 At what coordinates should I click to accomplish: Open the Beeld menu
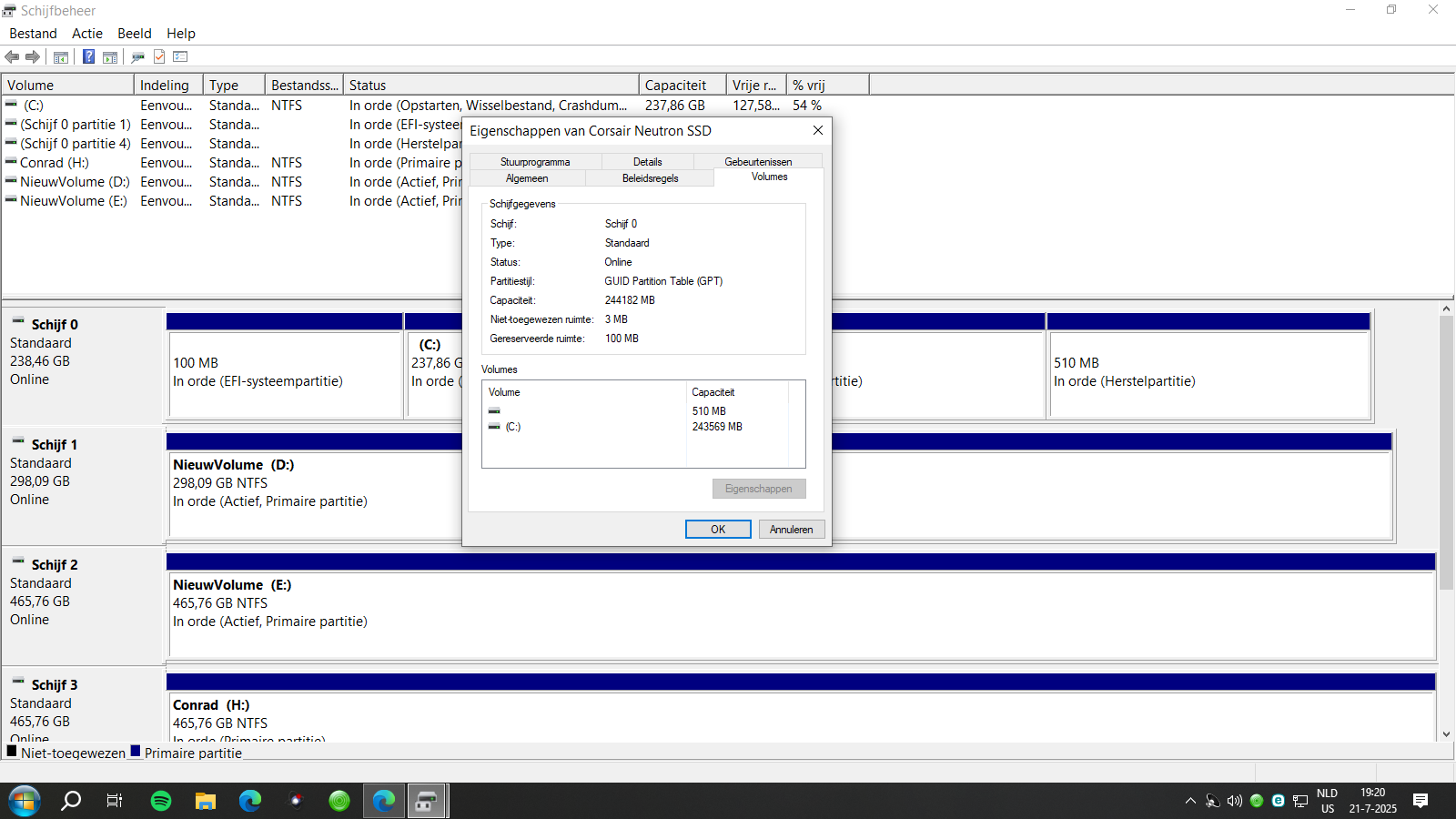pyautogui.click(x=135, y=34)
